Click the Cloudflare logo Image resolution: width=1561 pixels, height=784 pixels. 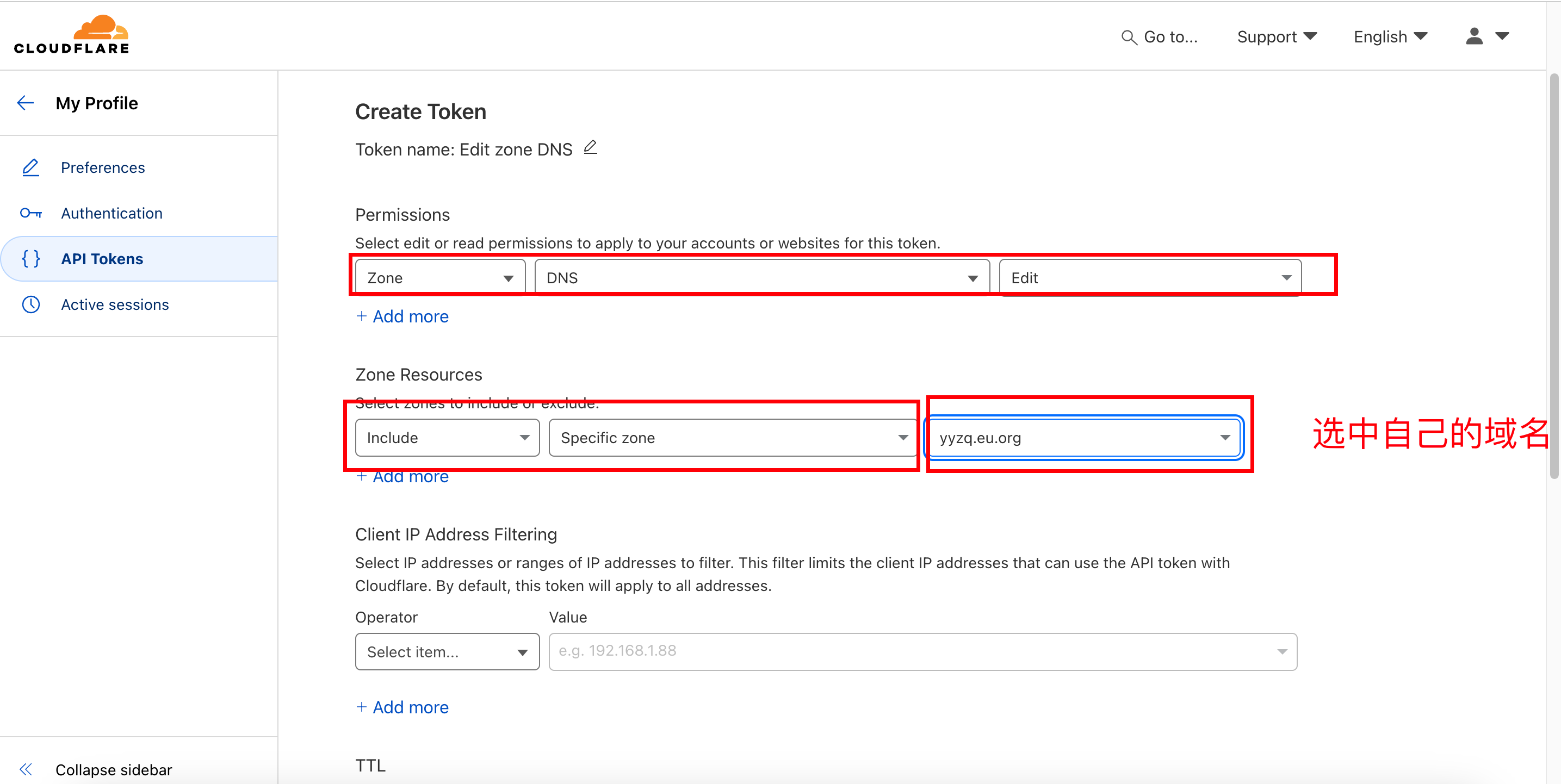[71, 35]
